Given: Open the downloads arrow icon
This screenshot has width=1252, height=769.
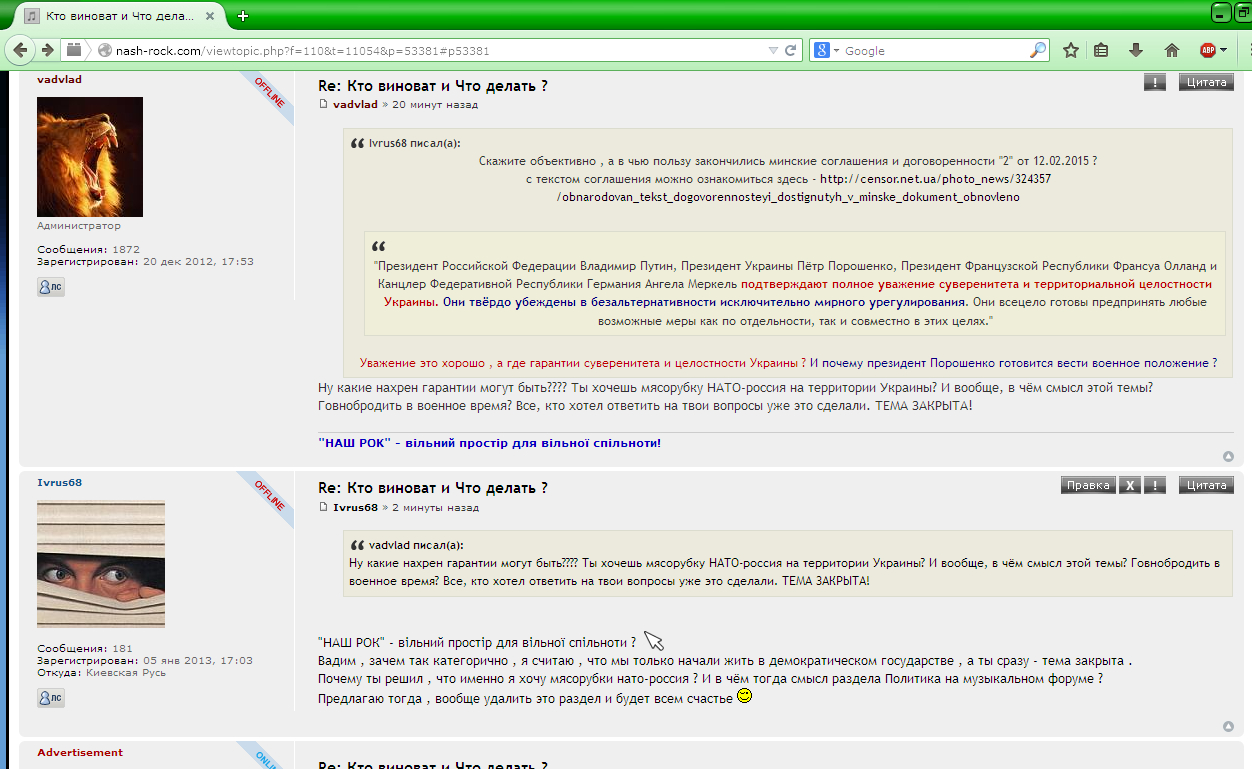Looking at the screenshot, I should (1136, 50).
